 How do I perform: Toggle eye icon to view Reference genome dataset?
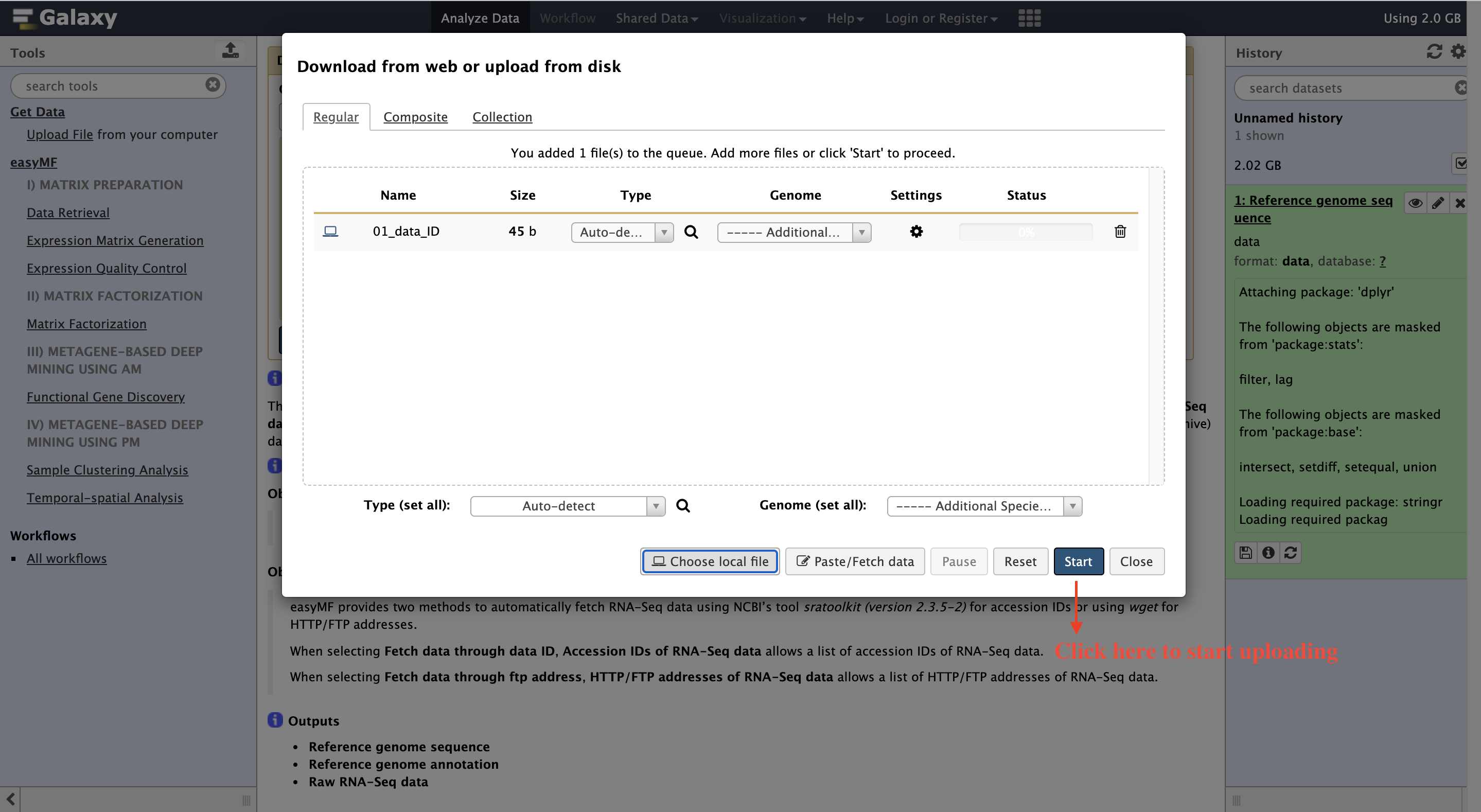coord(1415,202)
